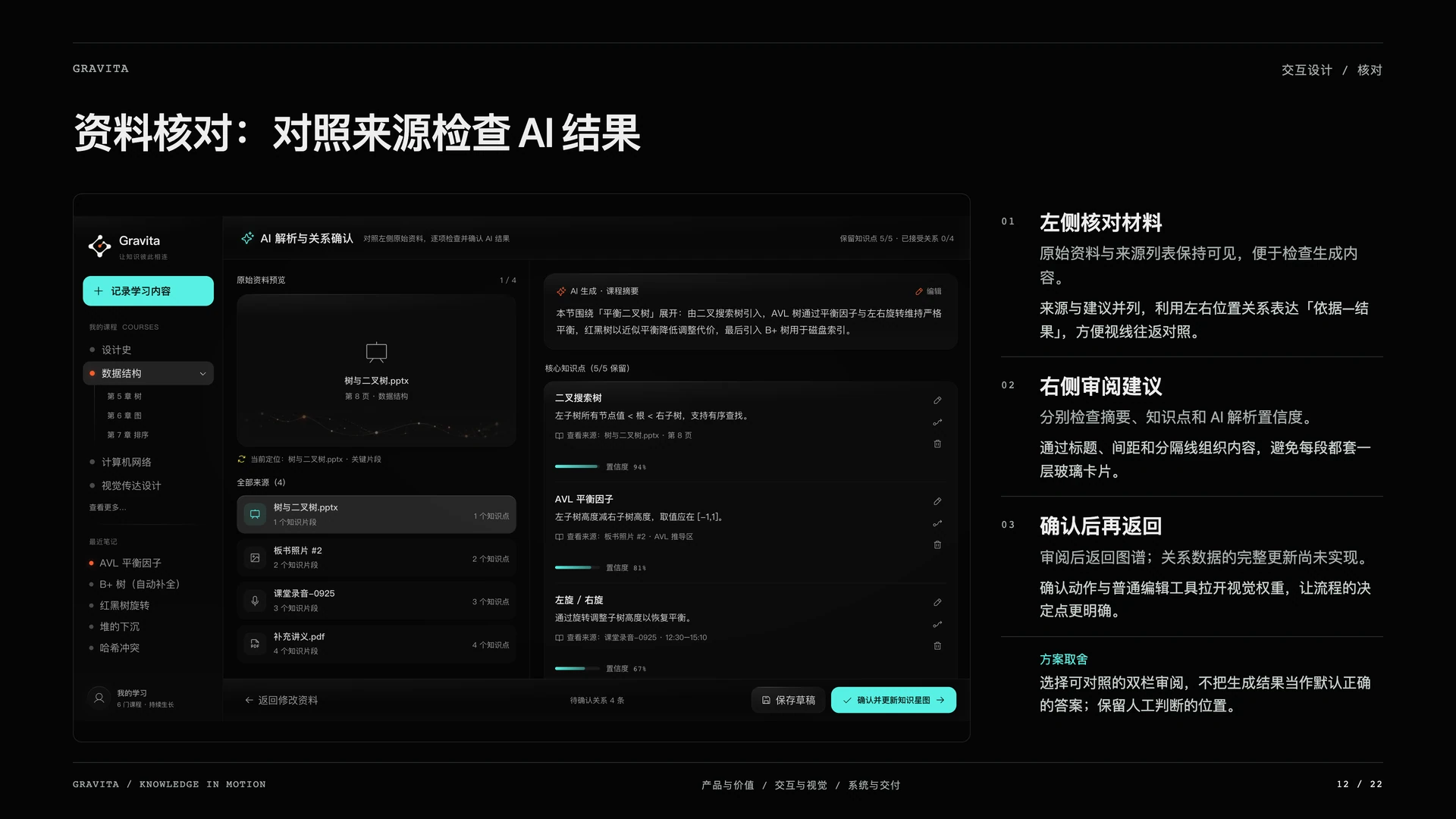Click the PDF icon of 补充讲义.pdf
This screenshot has width=1456, height=819.
255,644
